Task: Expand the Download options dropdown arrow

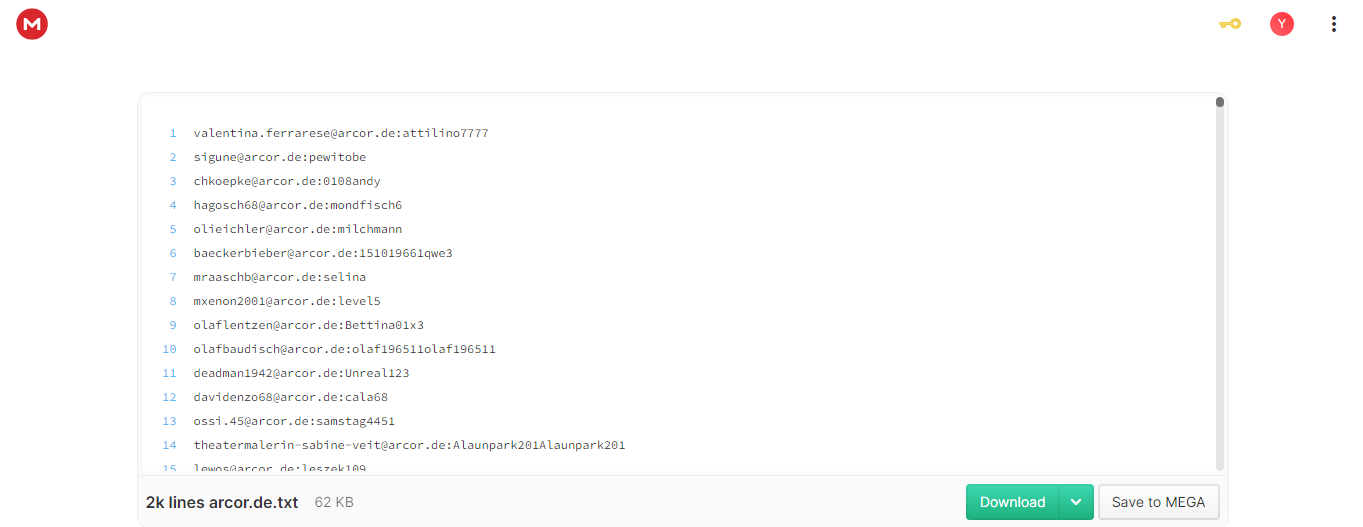Action: click(1075, 502)
